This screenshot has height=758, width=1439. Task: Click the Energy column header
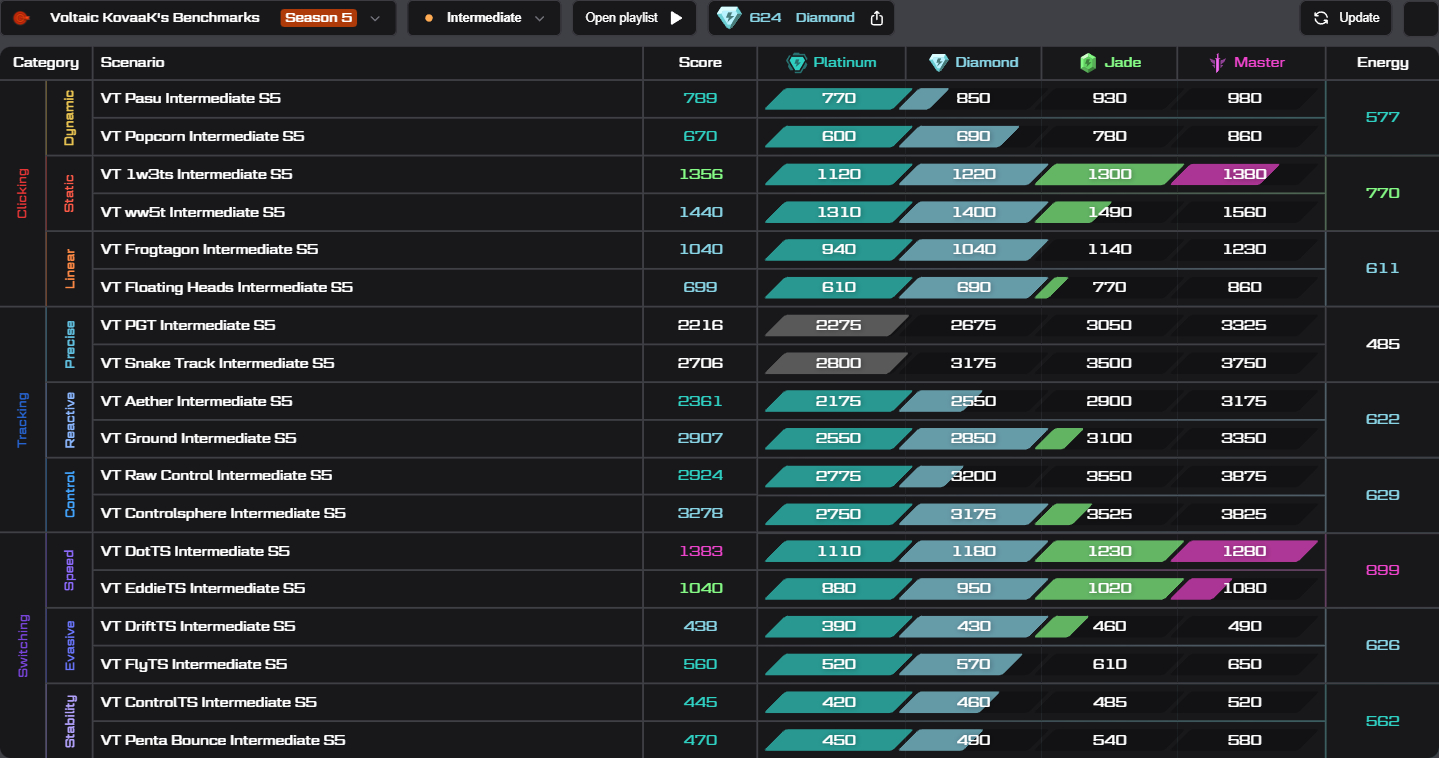pyautogui.click(x=1383, y=62)
